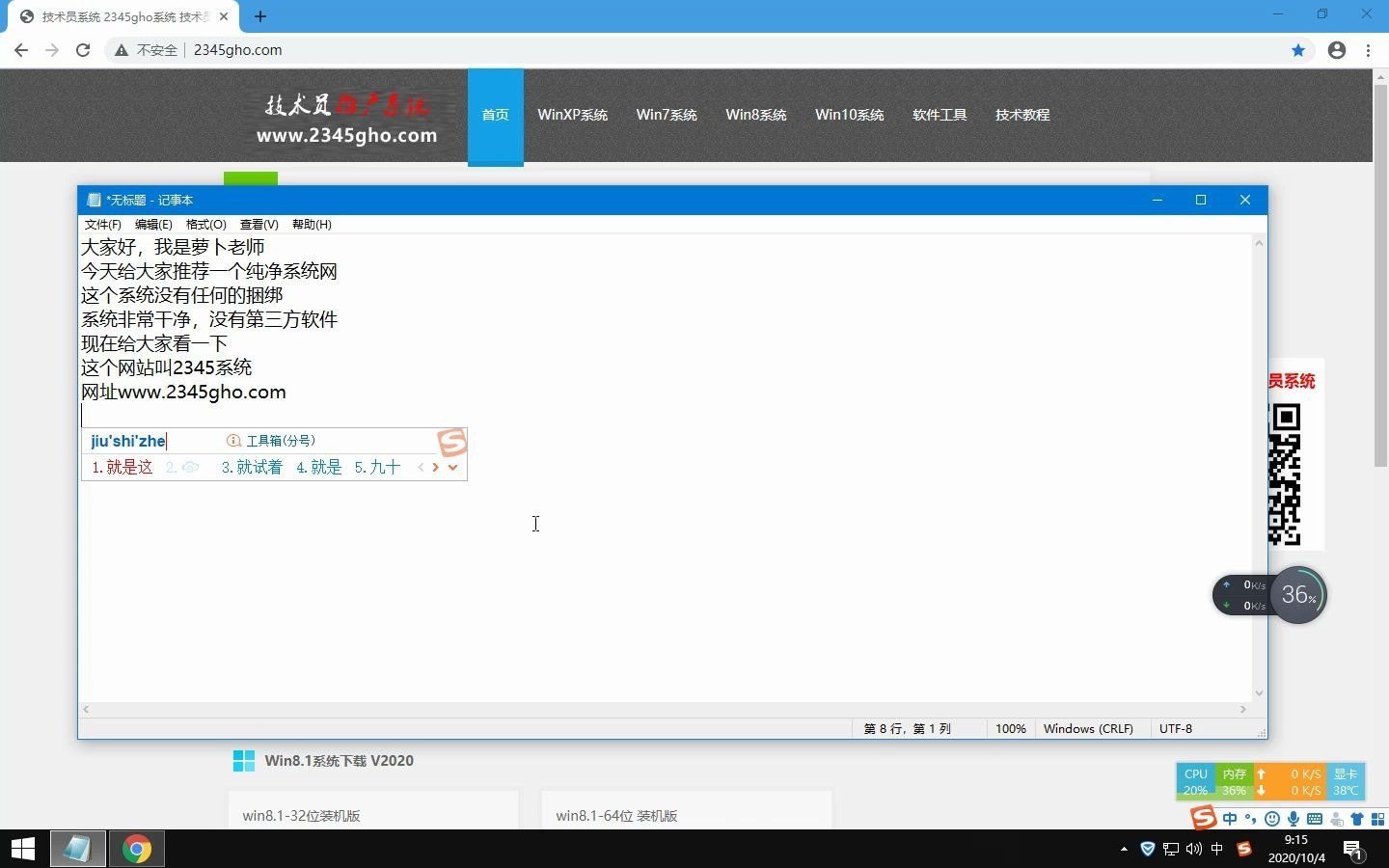The width and height of the screenshot is (1389, 868).
Task: Select the cloud candidate number 2
Action: click(182, 467)
